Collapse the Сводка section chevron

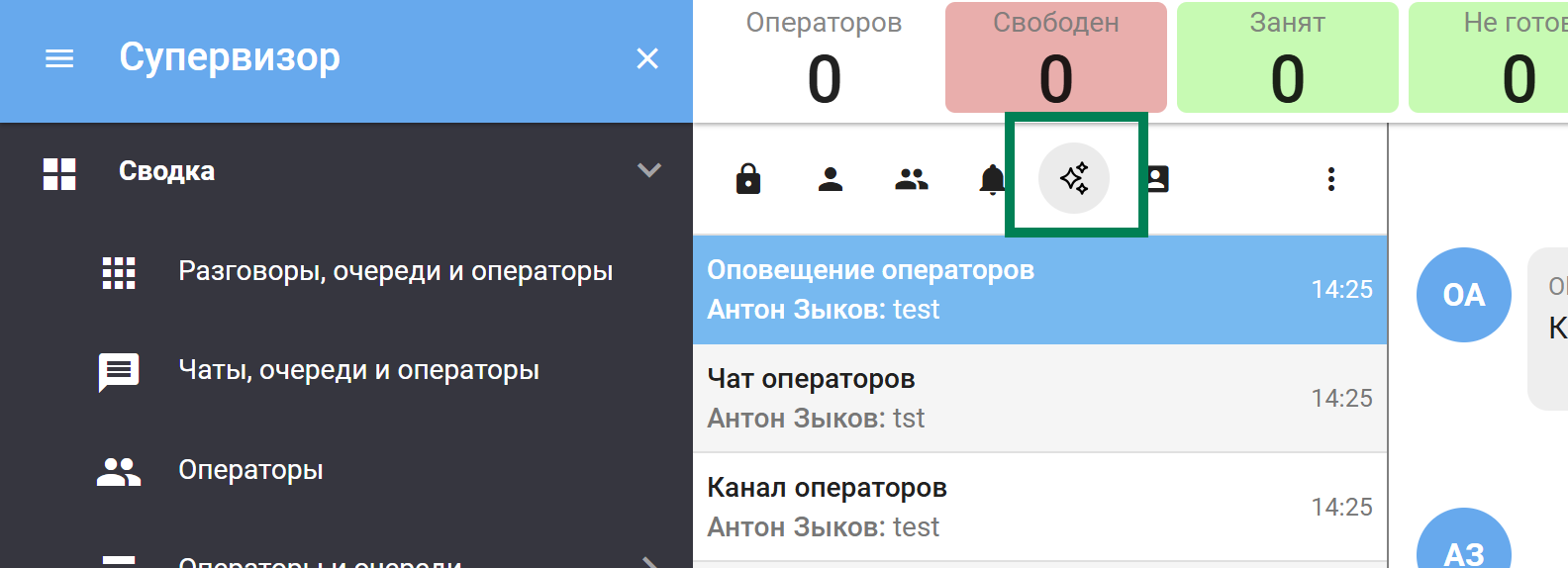[648, 170]
